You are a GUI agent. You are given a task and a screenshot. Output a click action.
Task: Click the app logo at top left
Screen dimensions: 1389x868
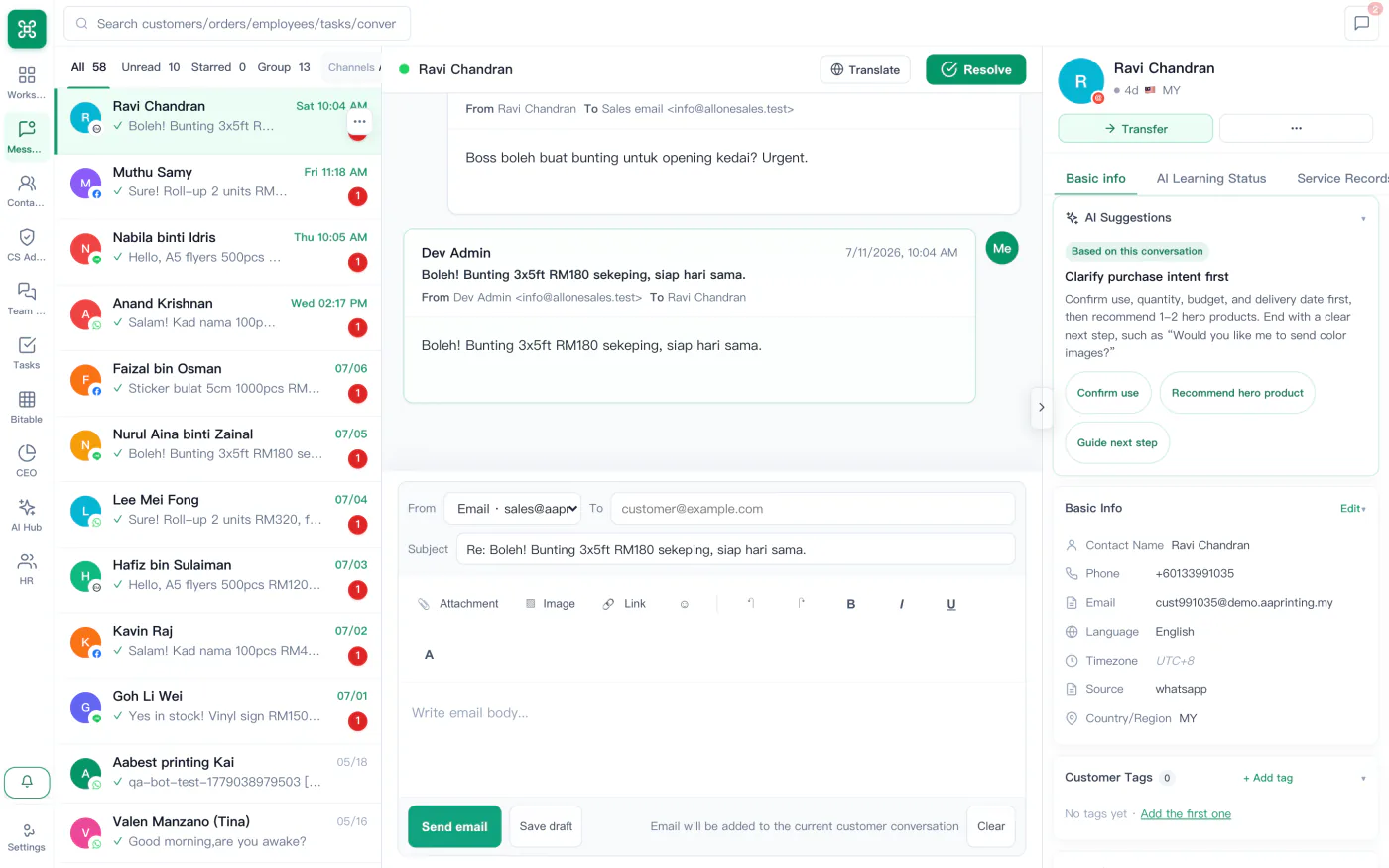click(x=27, y=29)
